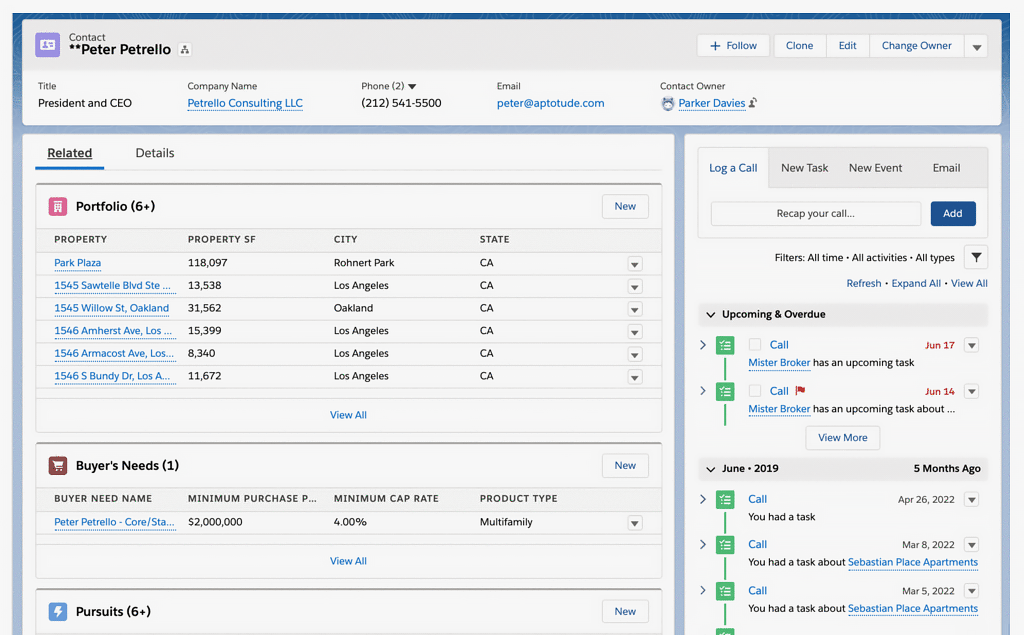This screenshot has height=635, width=1024.
Task: Click the task icon for Jun 17 call
Action: [x=725, y=345]
